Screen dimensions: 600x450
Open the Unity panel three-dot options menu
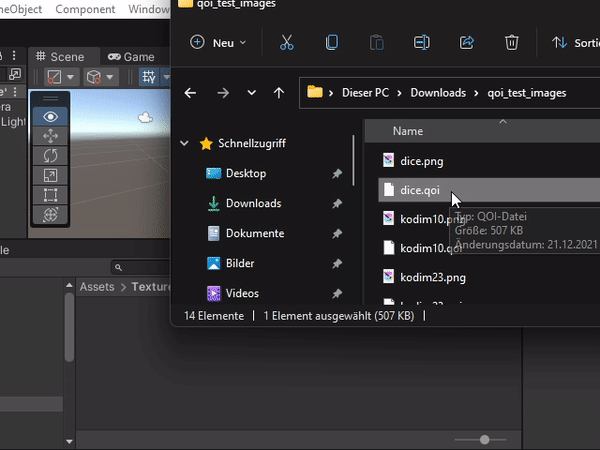pyautogui.click(x=14, y=55)
